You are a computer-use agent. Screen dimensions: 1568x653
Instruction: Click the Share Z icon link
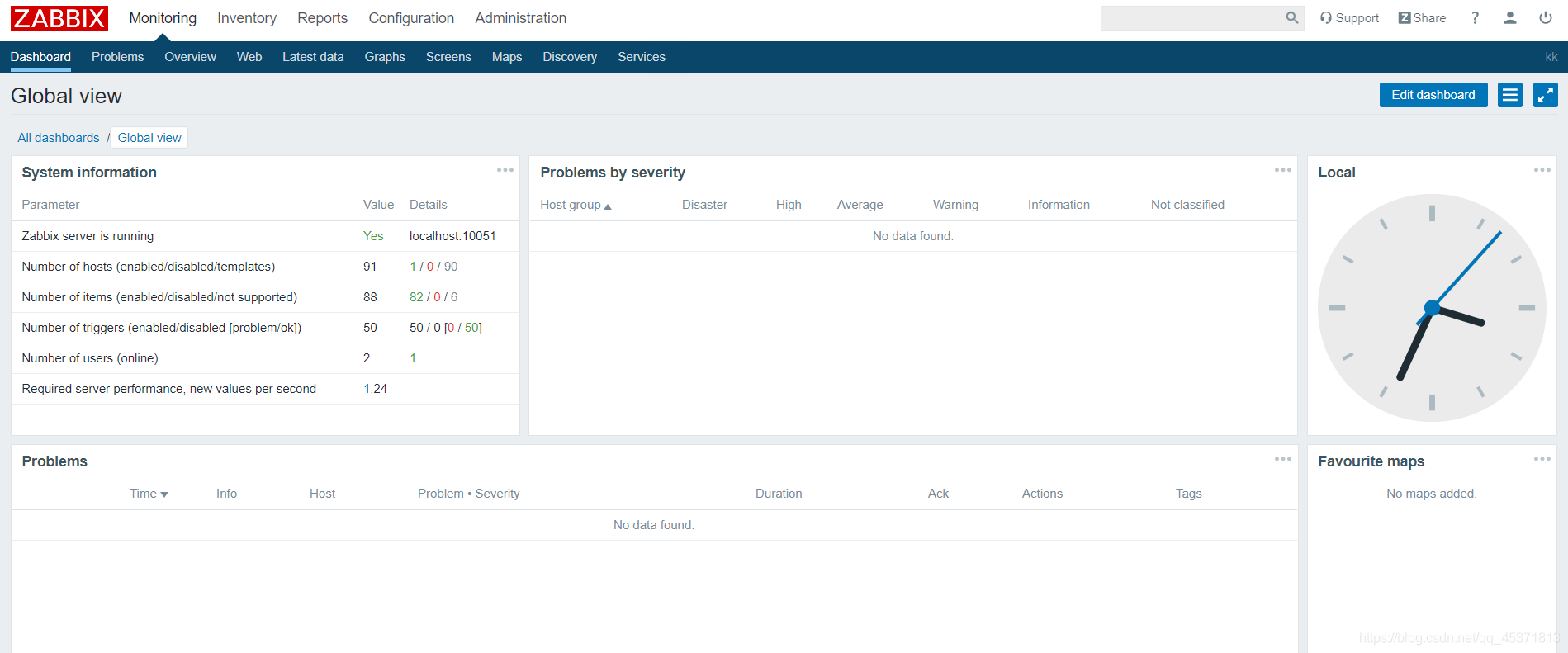1422,18
